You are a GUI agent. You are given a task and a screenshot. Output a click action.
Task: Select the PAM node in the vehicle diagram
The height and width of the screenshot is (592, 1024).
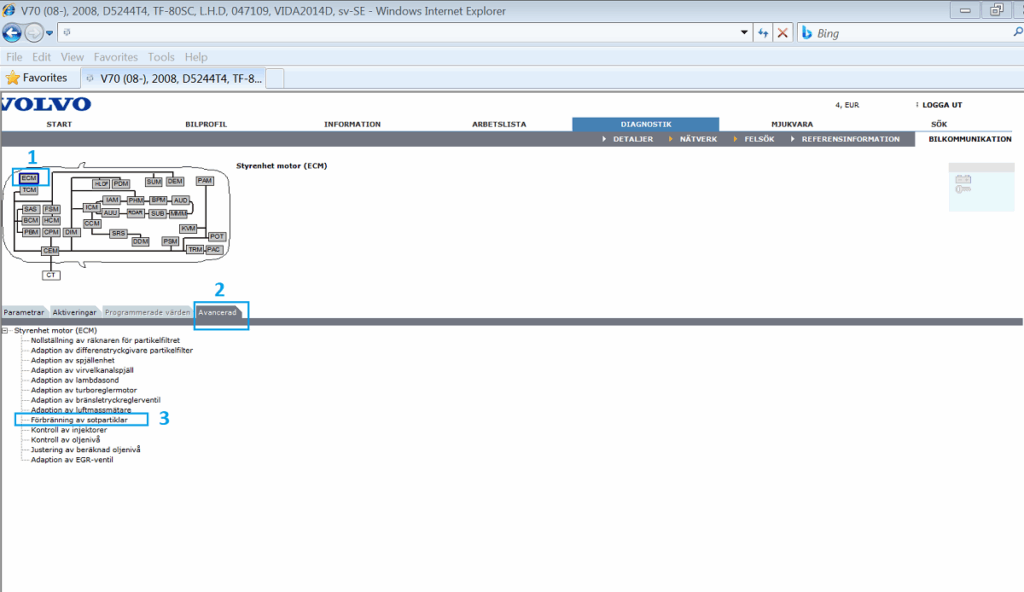[x=205, y=180]
